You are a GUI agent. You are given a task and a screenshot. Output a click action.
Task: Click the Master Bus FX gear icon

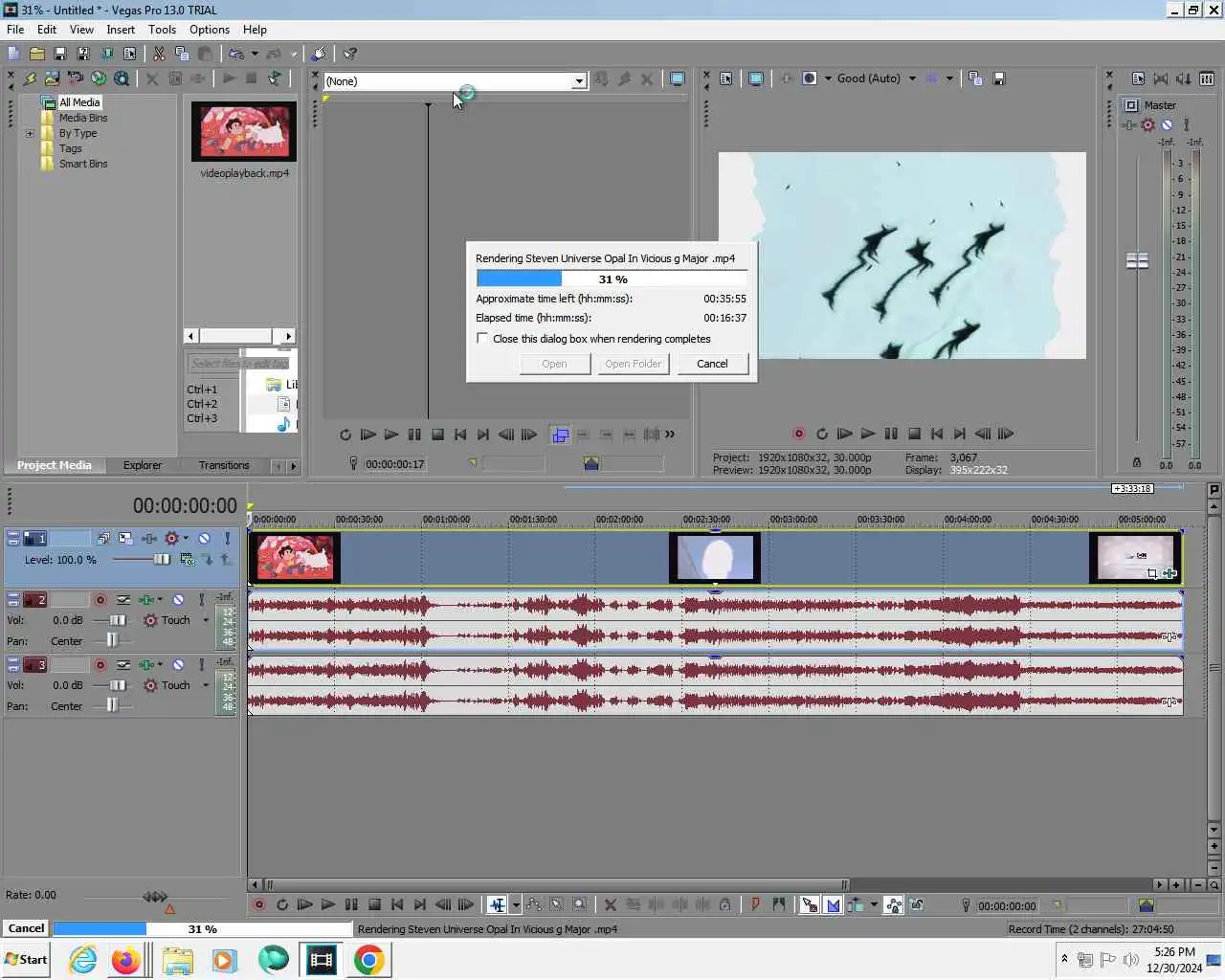(x=1147, y=124)
